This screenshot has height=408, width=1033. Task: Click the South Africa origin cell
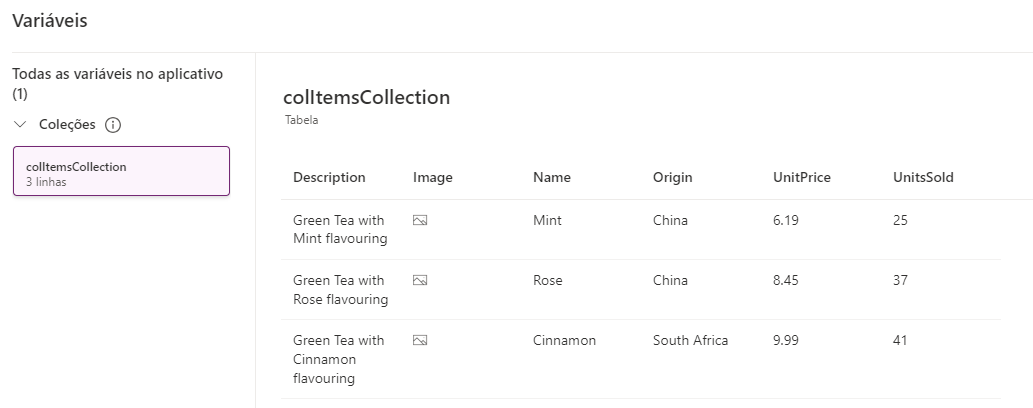click(x=691, y=341)
